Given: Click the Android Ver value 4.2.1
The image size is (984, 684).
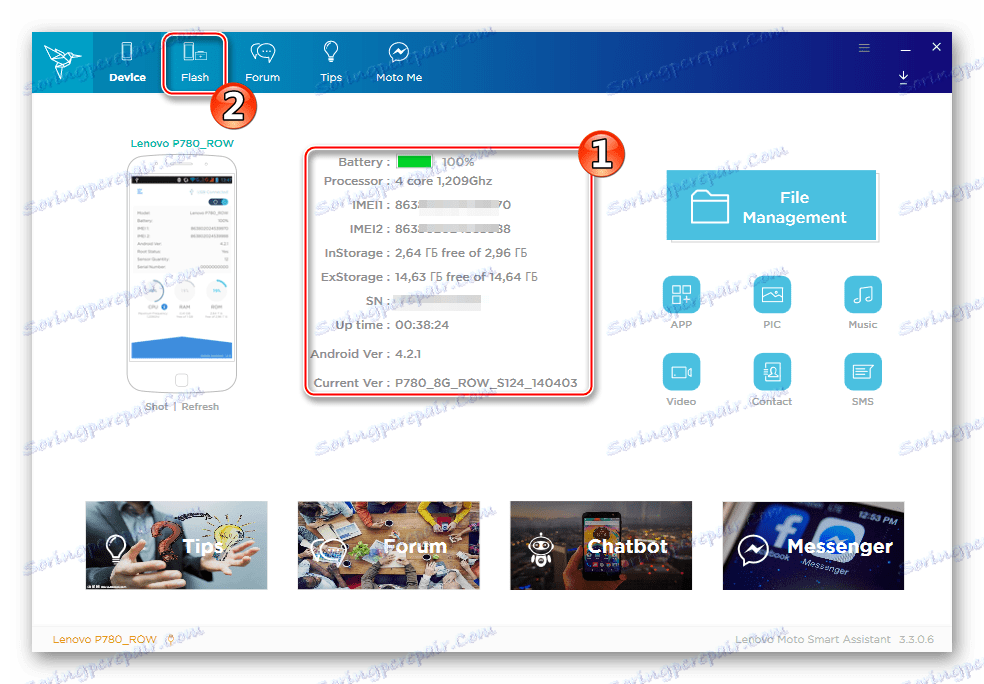Looking at the screenshot, I should pyautogui.click(x=408, y=354).
